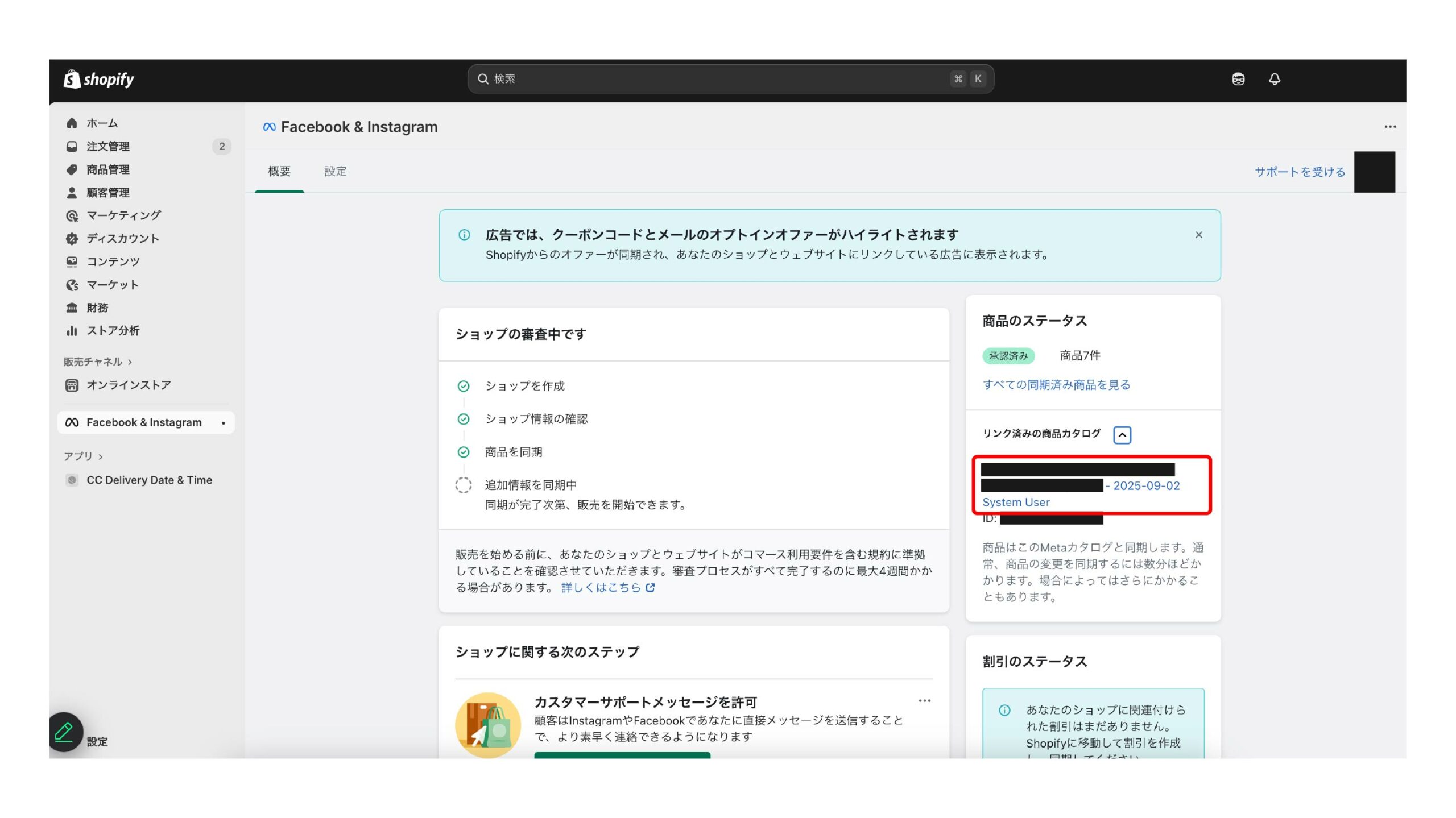Screen dimensions: 1456x818
Task: Click the info icon in 広告 banner
Action: click(464, 235)
